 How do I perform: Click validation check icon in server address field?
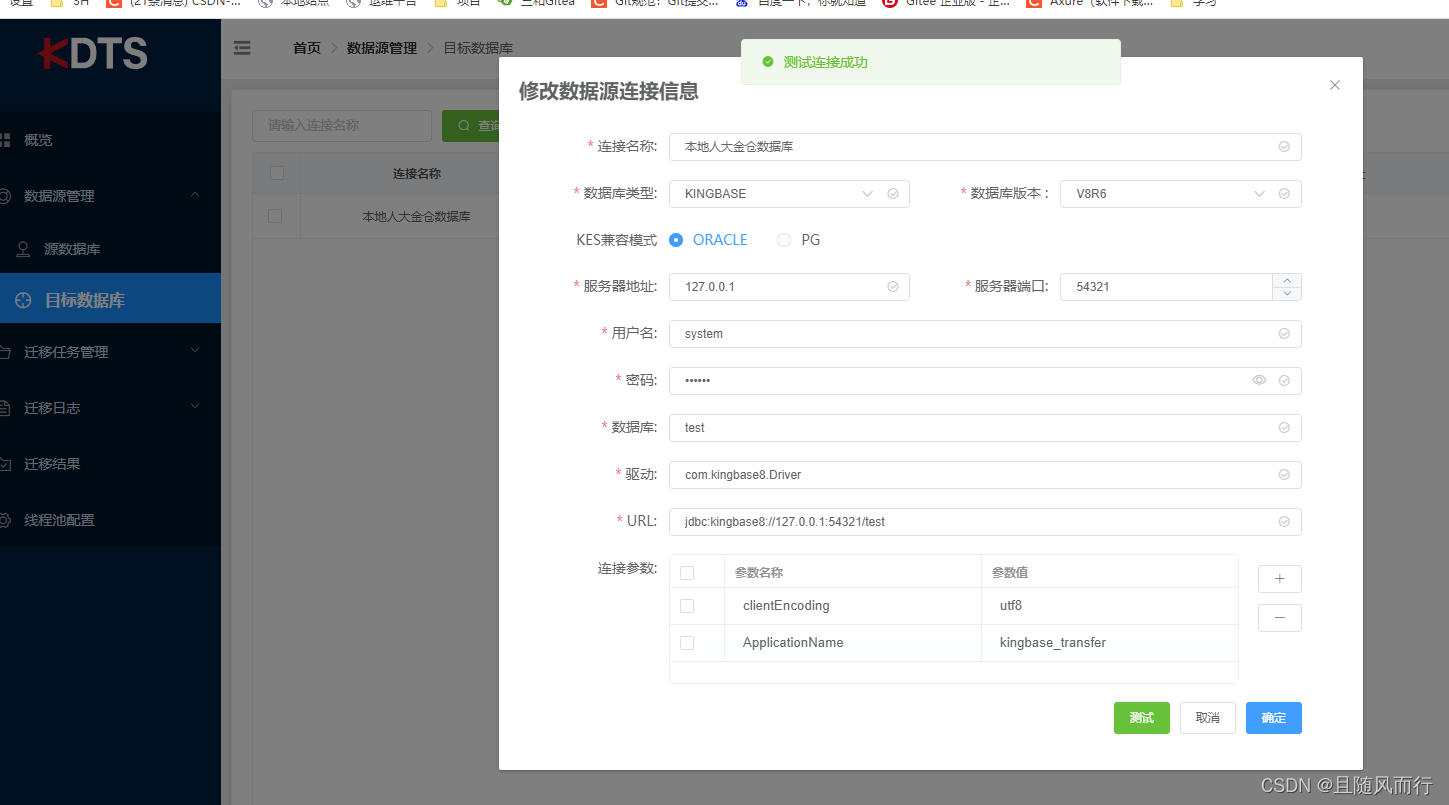tap(892, 286)
